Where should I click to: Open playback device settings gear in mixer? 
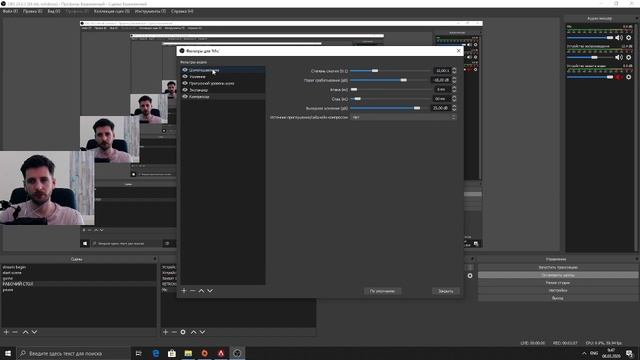[629, 57]
